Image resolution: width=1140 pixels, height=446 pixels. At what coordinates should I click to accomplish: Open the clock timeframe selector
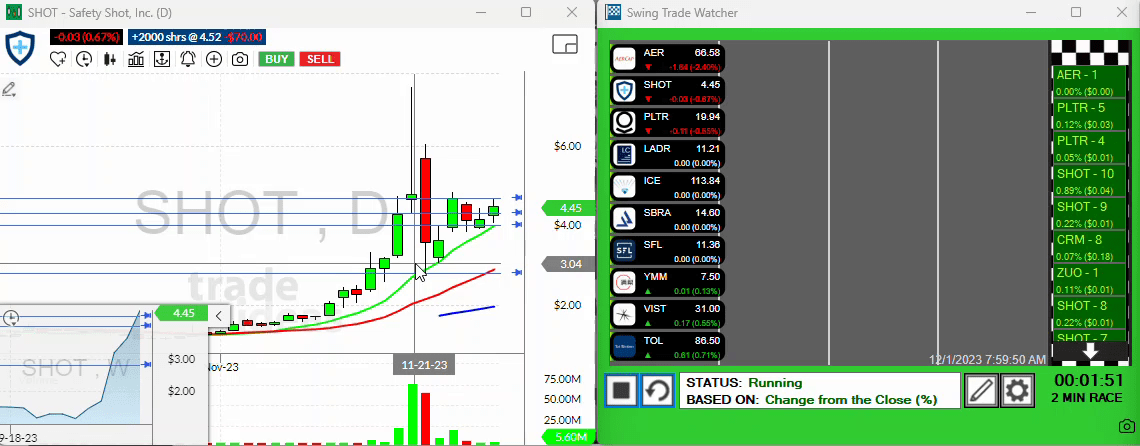(84, 59)
